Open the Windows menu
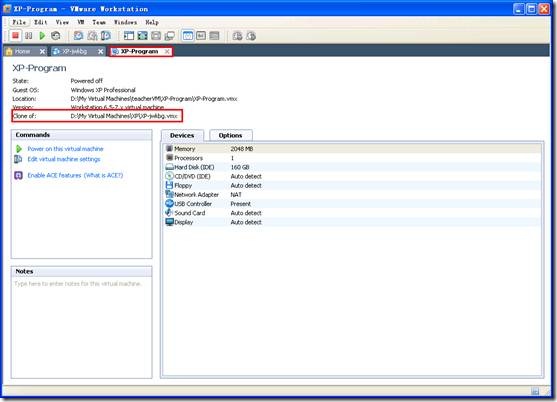Viewport: 557px width, 402px height. pyautogui.click(x=125, y=22)
